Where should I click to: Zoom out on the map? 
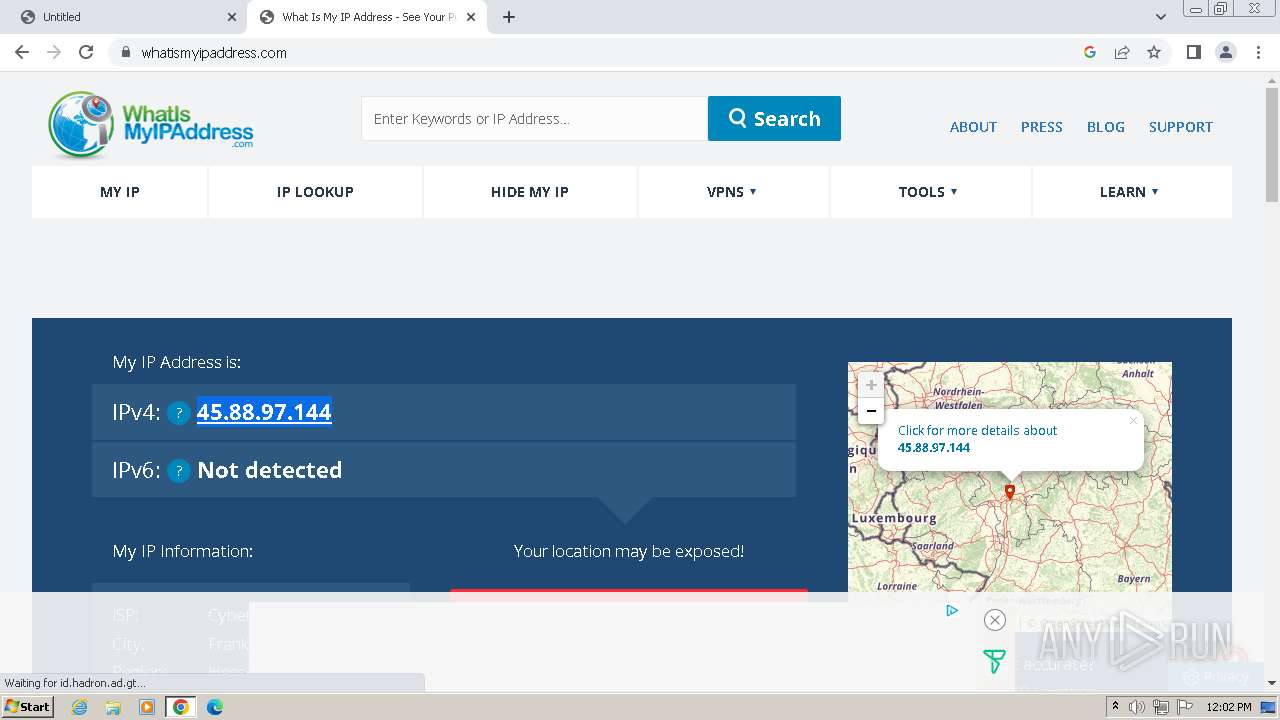(871, 411)
